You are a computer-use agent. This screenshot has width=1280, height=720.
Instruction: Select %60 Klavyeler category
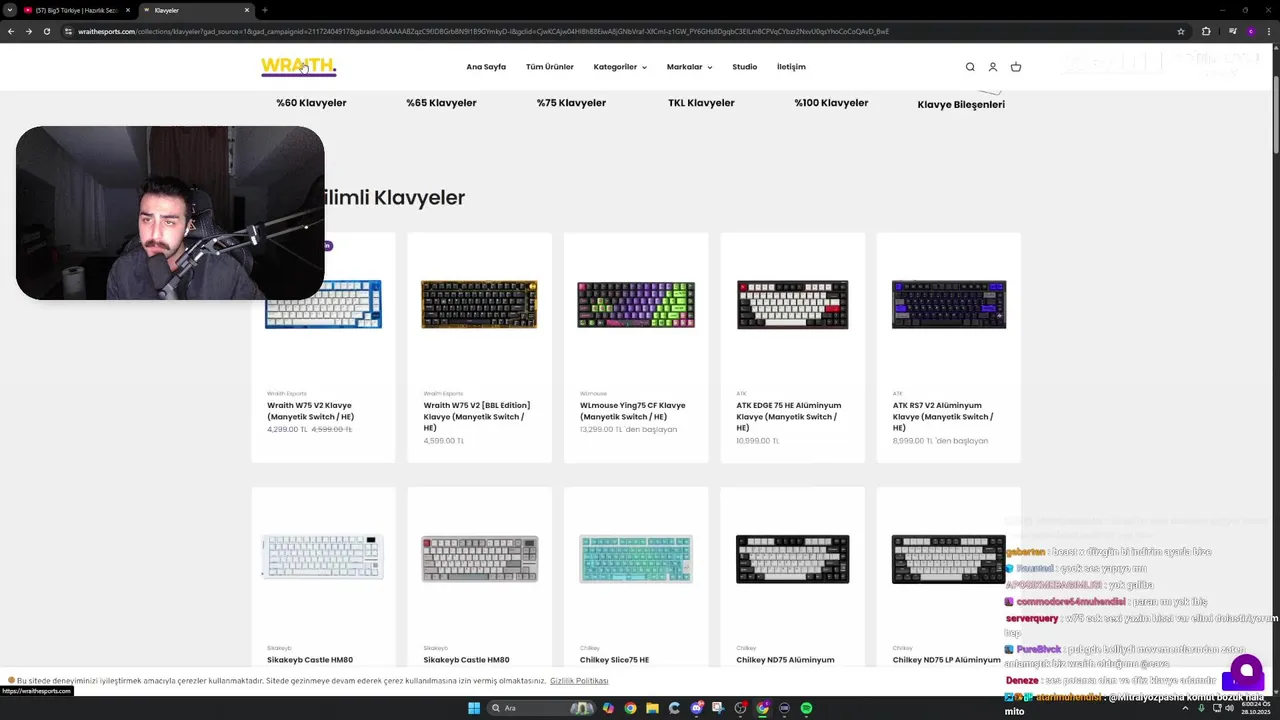coord(311,103)
